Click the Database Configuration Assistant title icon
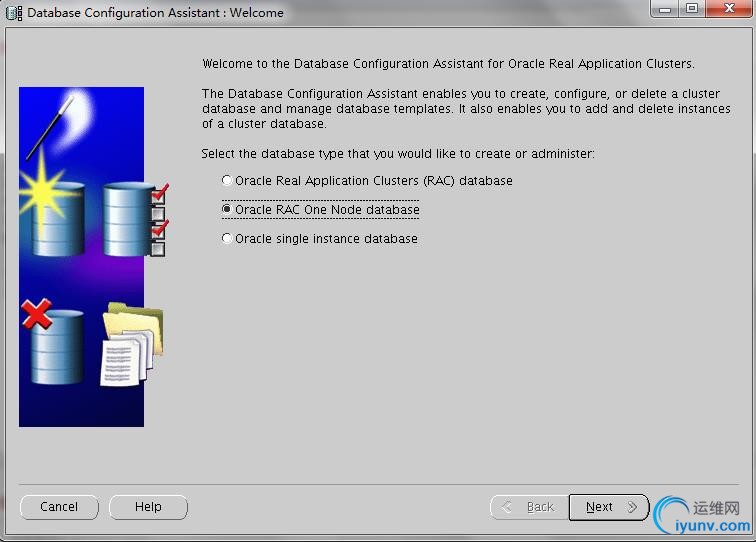756x542 pixels. point(14,13)
